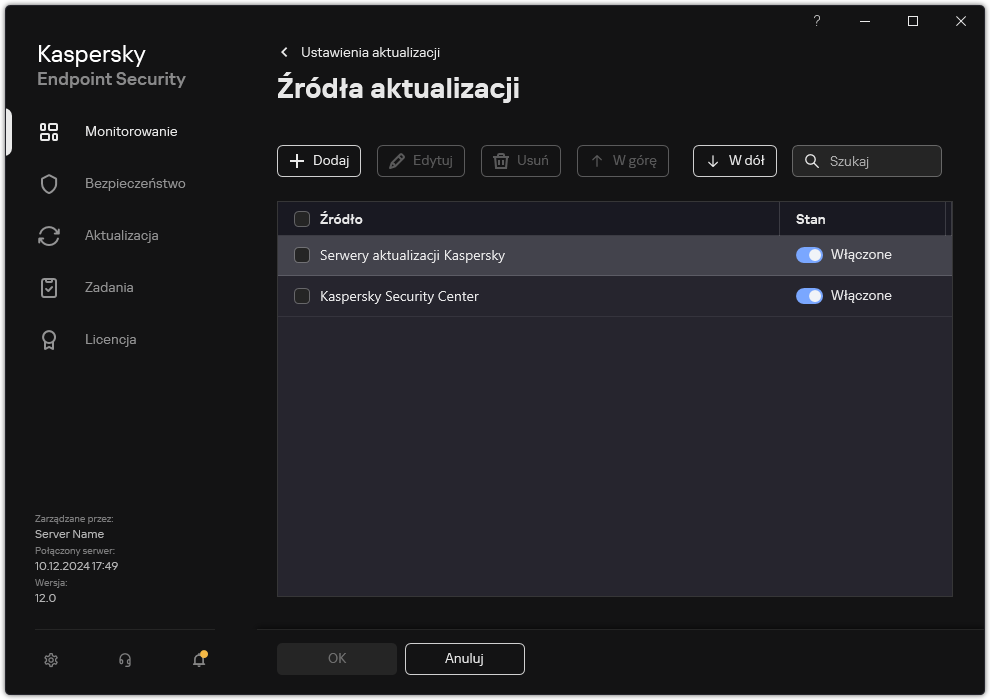Screen dimensions: 990x700
Task: Click the support headset icon
Action: pyautogui.click(x=125, y=660)
